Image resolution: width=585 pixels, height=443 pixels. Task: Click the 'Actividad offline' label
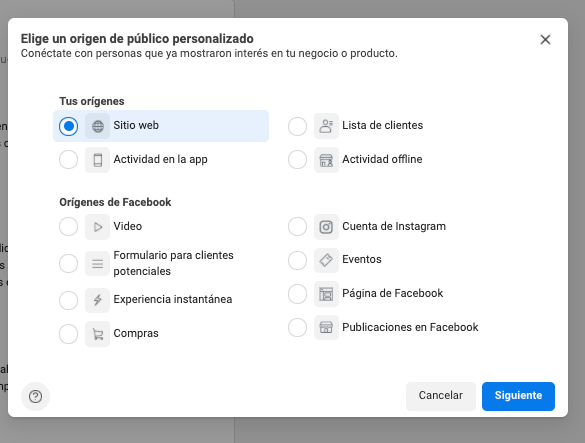(x=382, y=159)
